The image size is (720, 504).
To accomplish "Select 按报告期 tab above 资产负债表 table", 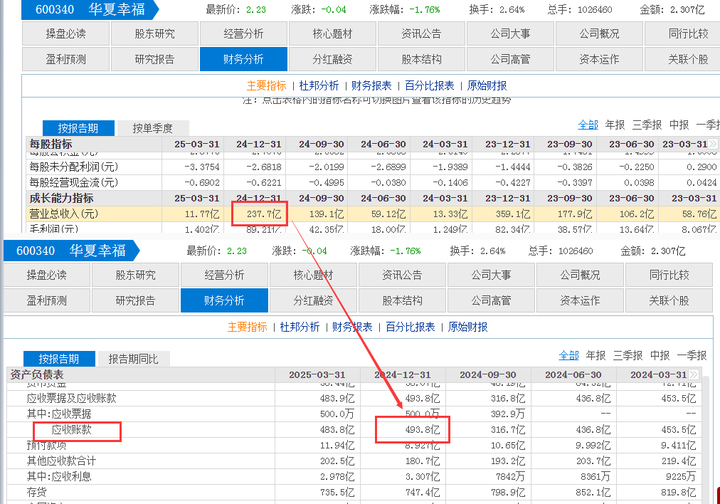I will click(x=59, y=358).
